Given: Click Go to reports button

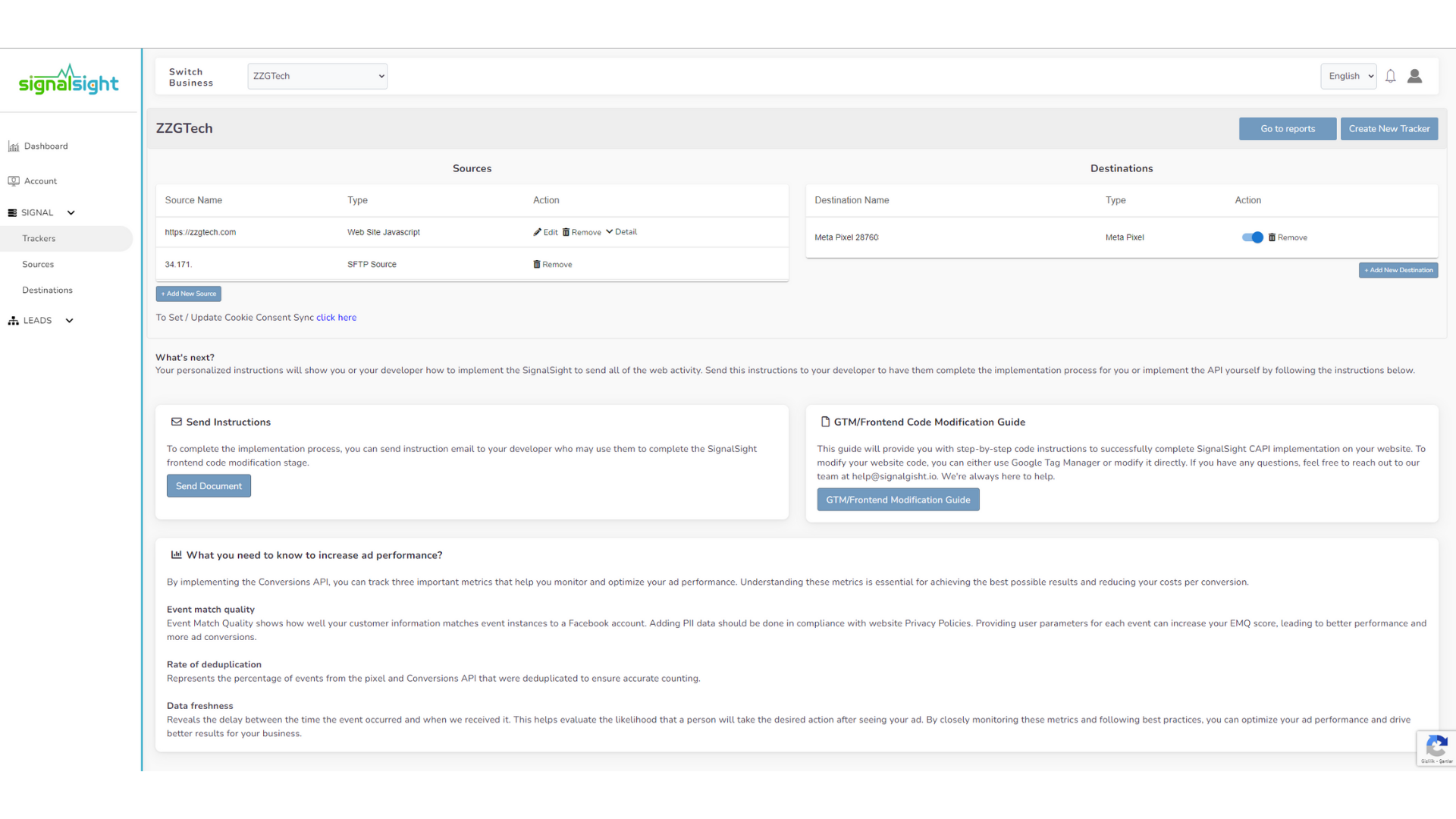Looking at the screenshot, I should coord(1288,129).
